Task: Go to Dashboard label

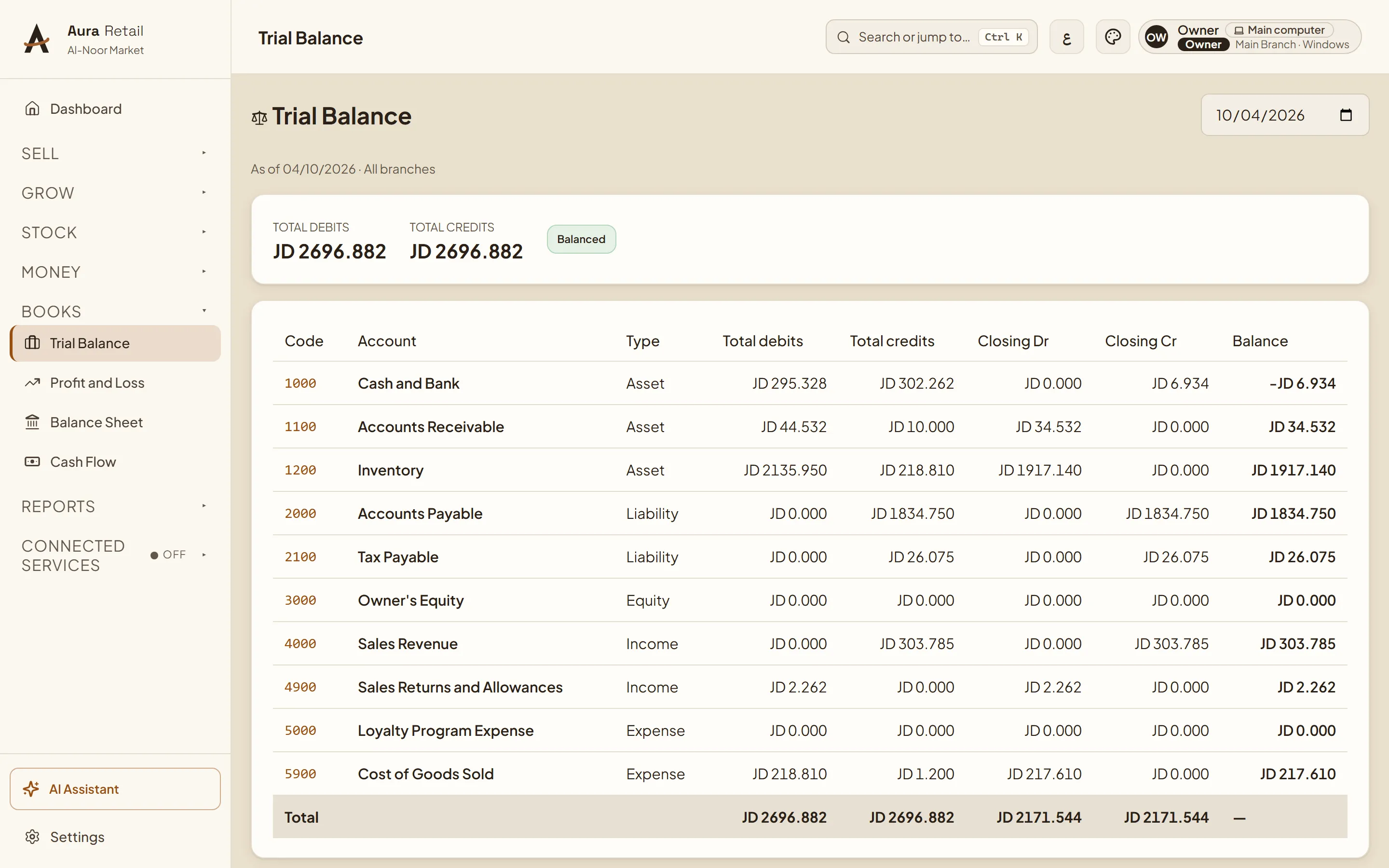Action: click(85, 108)
